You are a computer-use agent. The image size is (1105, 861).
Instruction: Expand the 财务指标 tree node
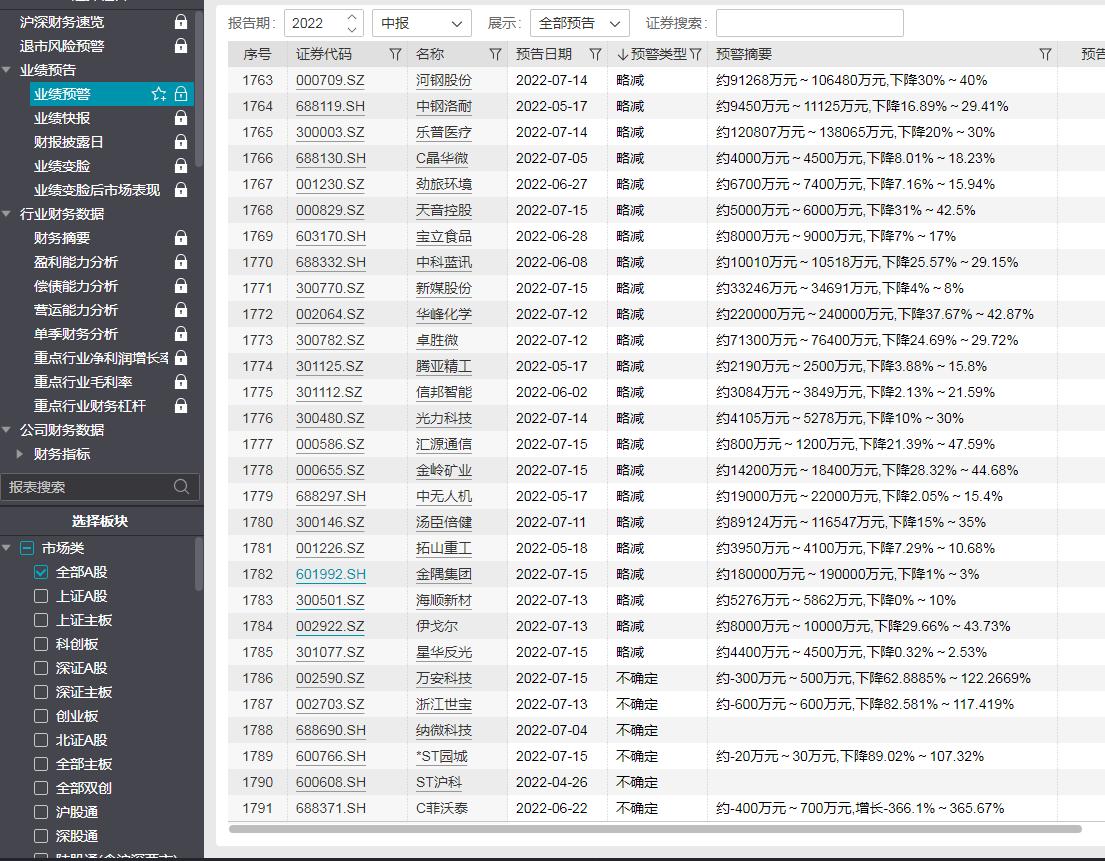[x=20, y=454]
